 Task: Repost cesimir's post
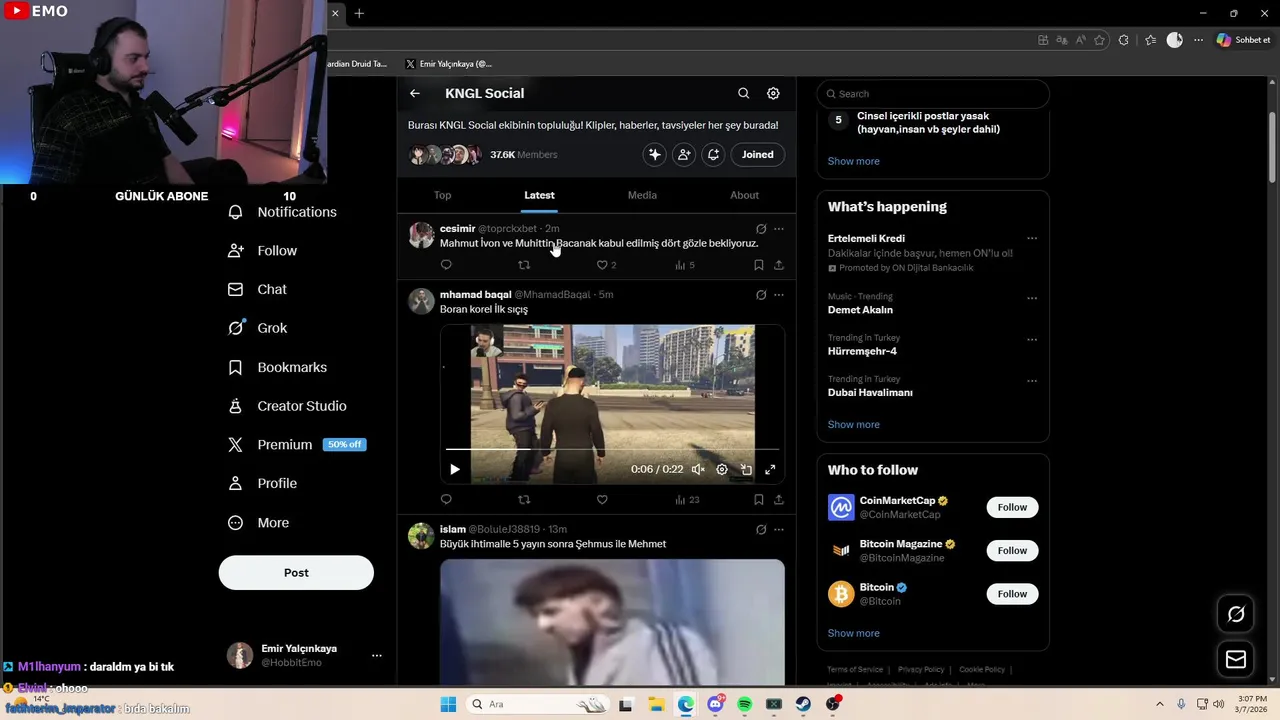point(524,265)
